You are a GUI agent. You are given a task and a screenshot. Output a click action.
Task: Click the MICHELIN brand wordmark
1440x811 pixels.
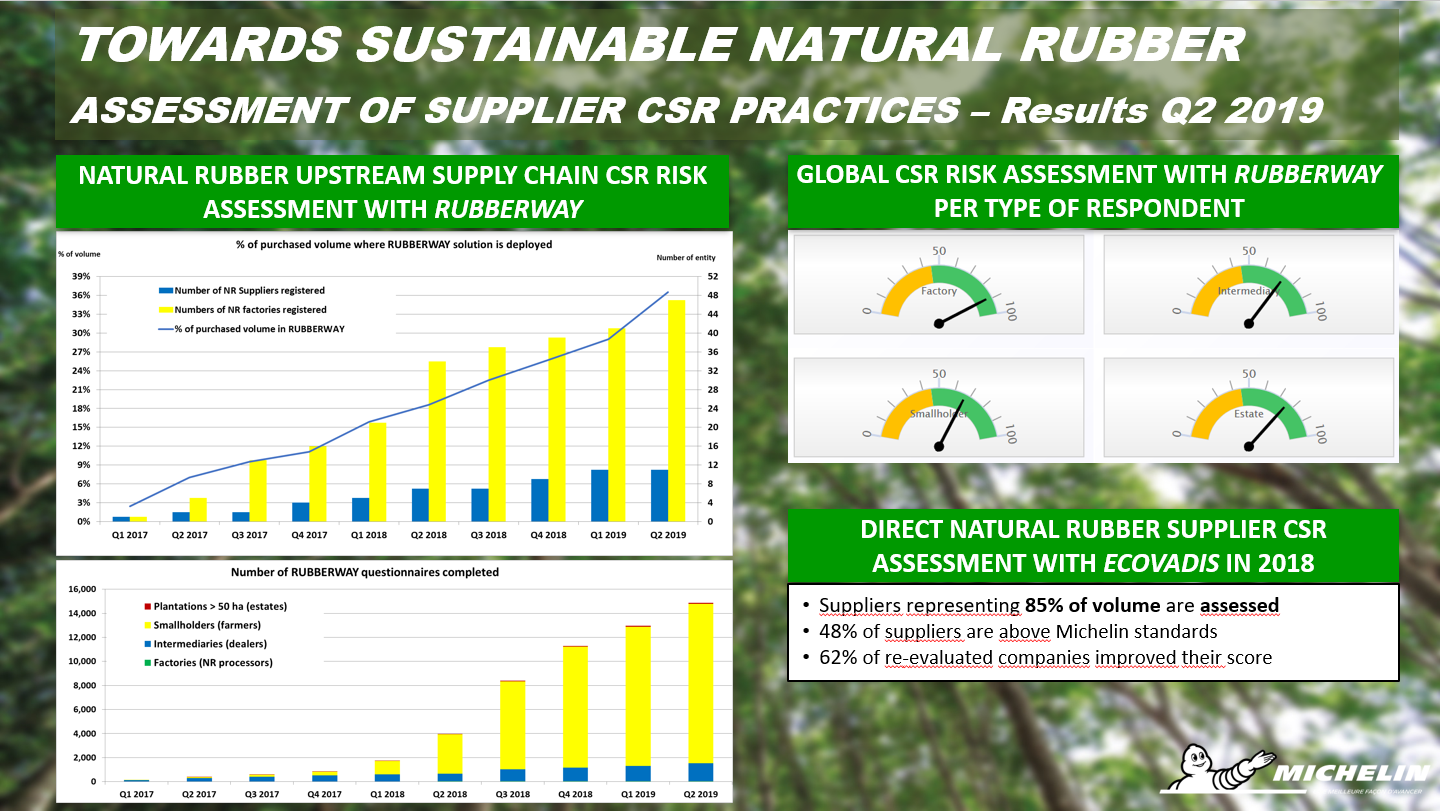click(x=1351, y=774)
